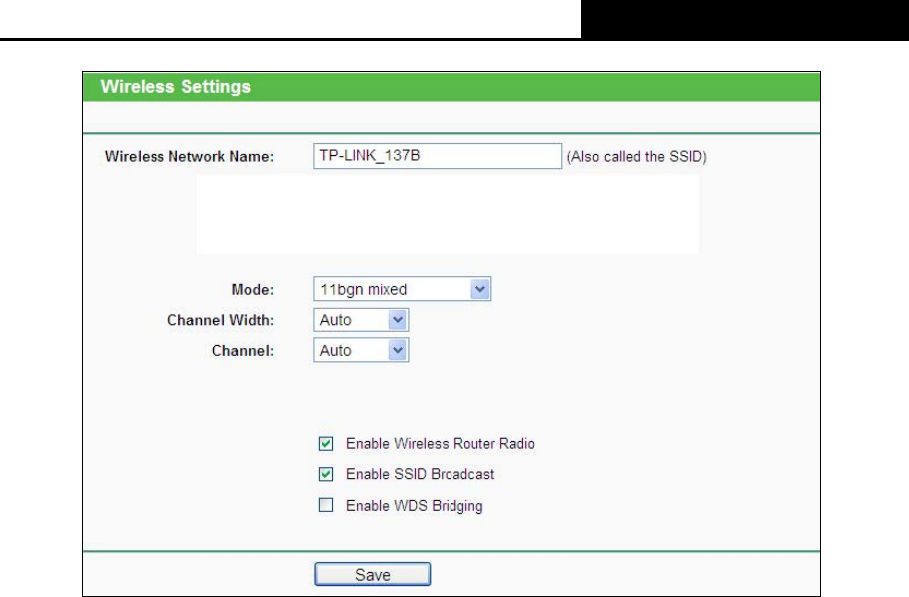Viewport: 909px width, 597px height.
Task: Click the "Enable WDS Bridging" label text
Action: (414, 505)
